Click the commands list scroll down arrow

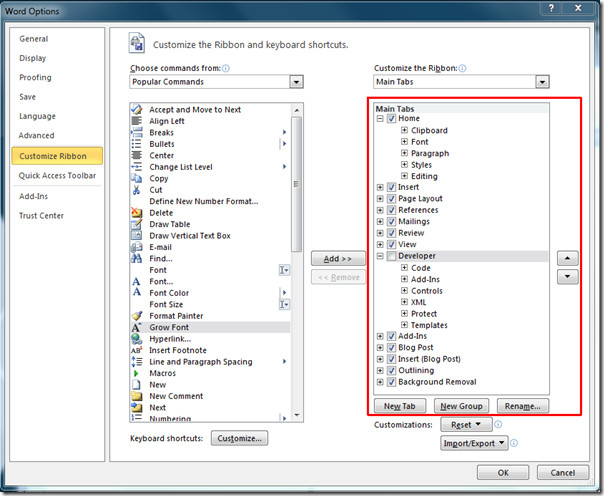[297, 415]
